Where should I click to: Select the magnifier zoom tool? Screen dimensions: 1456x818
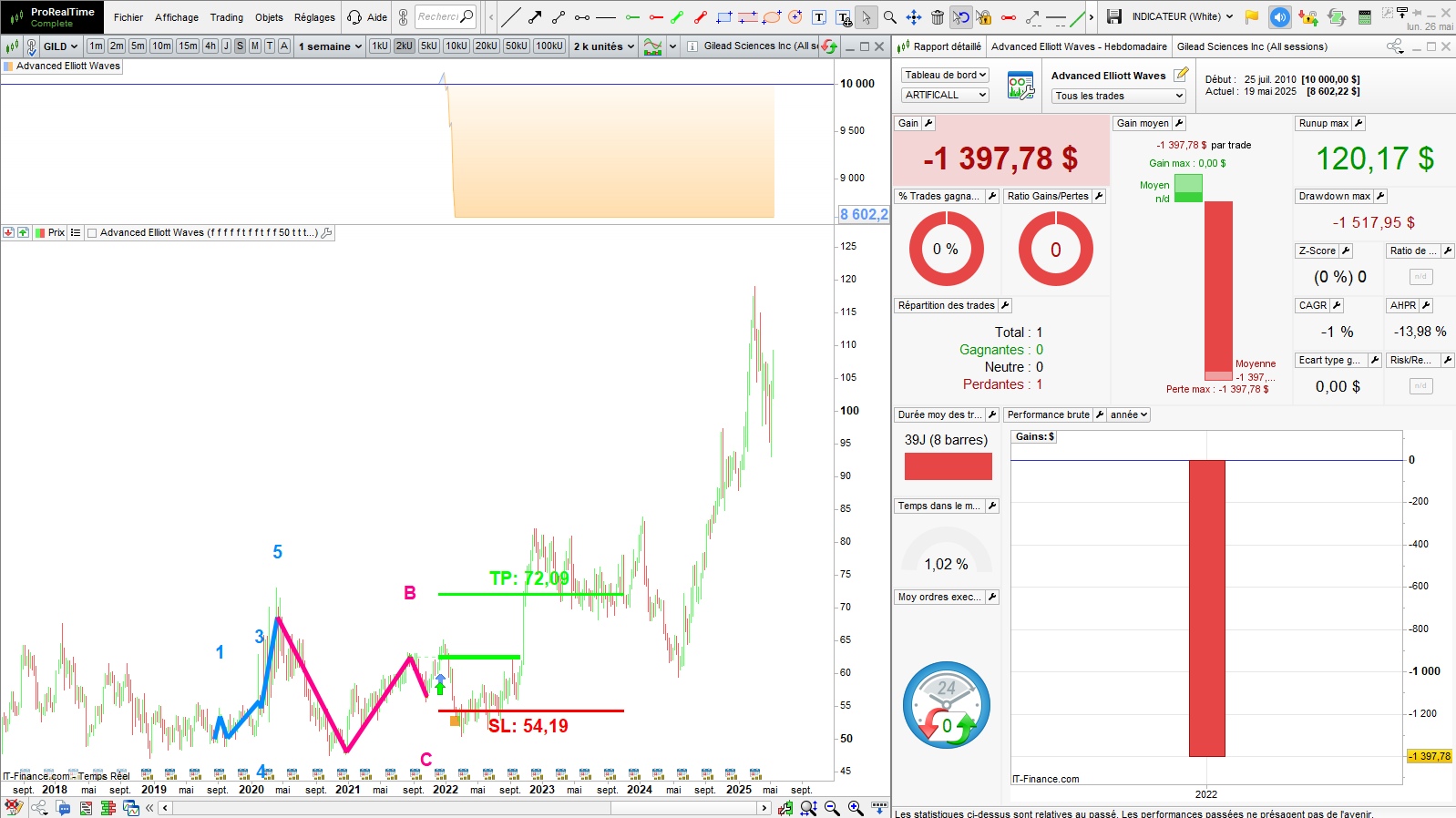(x=890, y=16)
